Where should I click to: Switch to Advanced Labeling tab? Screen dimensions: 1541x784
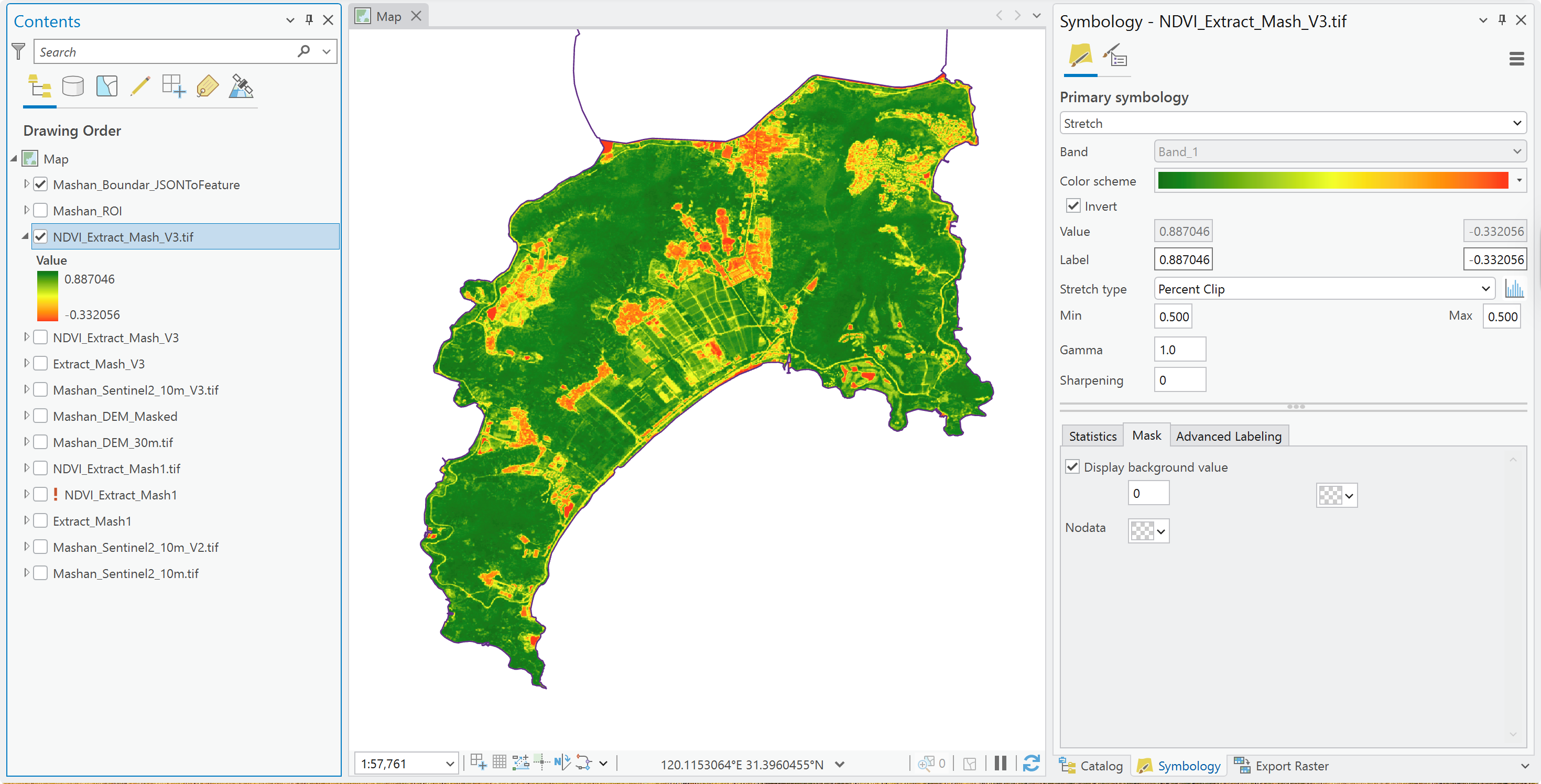coord(1228,436)
